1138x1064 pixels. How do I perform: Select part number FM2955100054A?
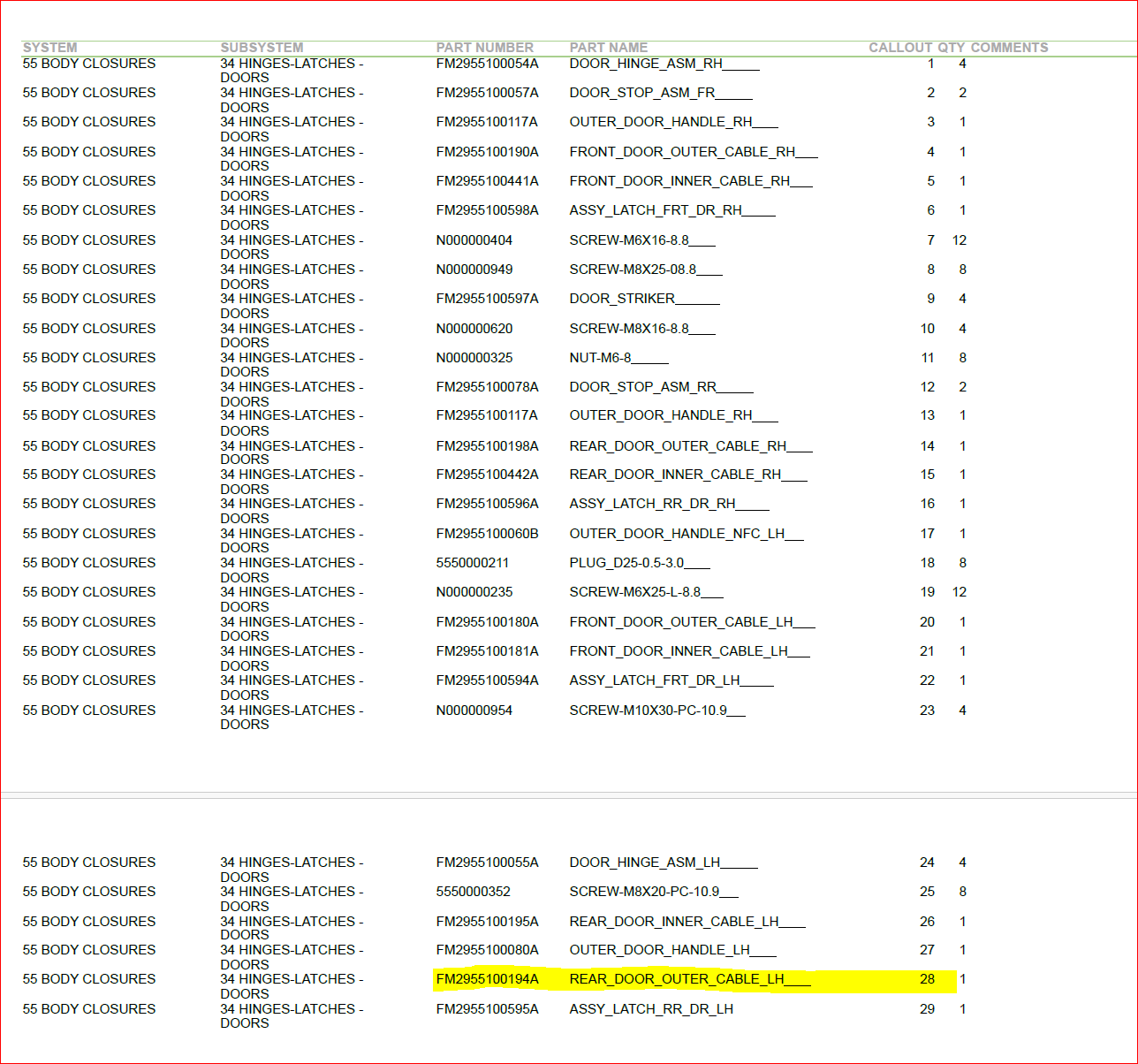(x=487, y=64)
